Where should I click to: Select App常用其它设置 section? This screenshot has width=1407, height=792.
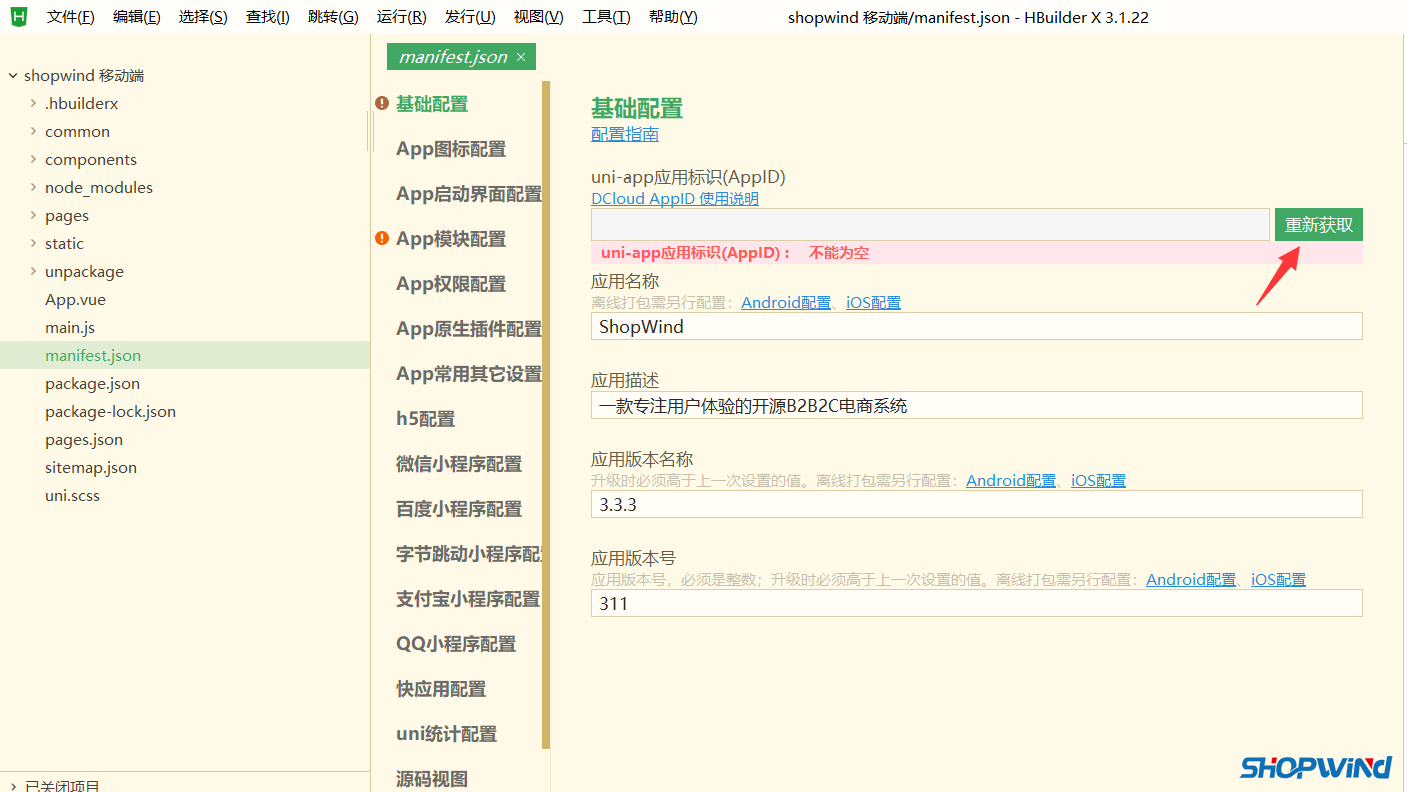click(469, 374)
